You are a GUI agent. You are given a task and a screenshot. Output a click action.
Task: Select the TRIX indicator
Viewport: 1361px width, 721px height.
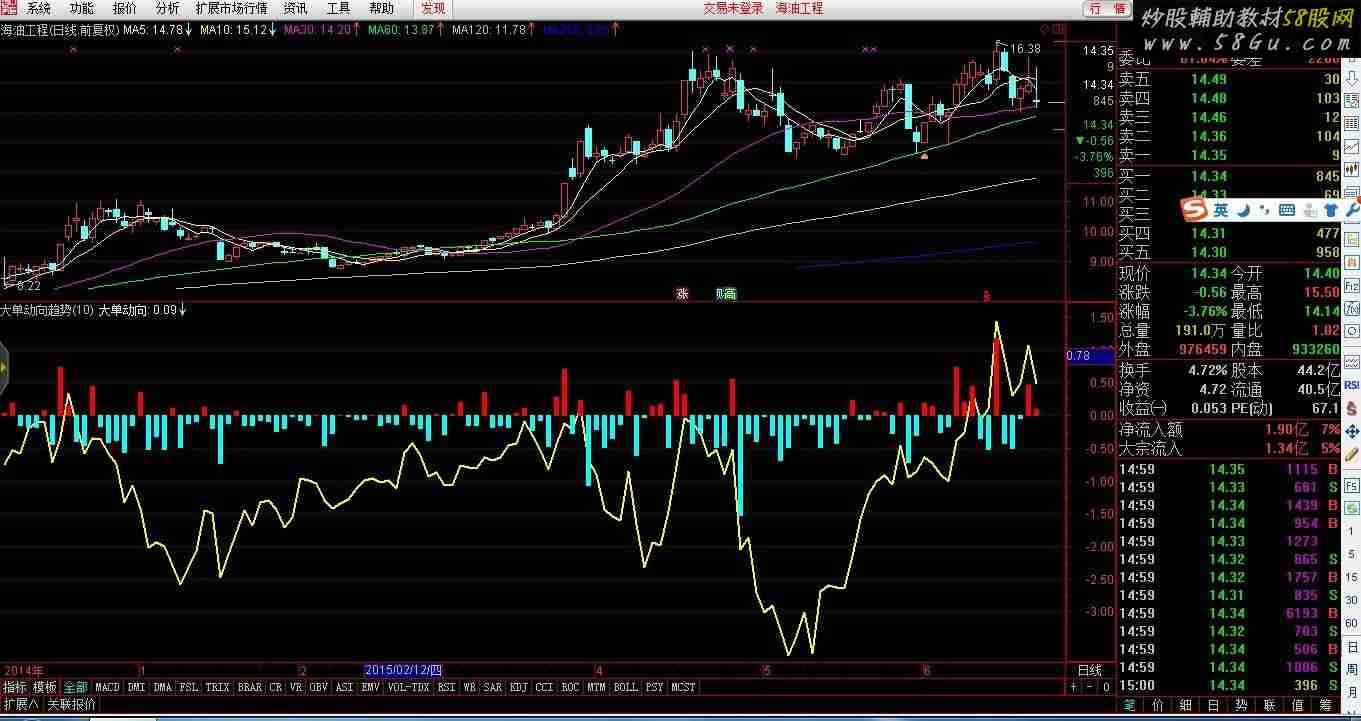point(218,687)
